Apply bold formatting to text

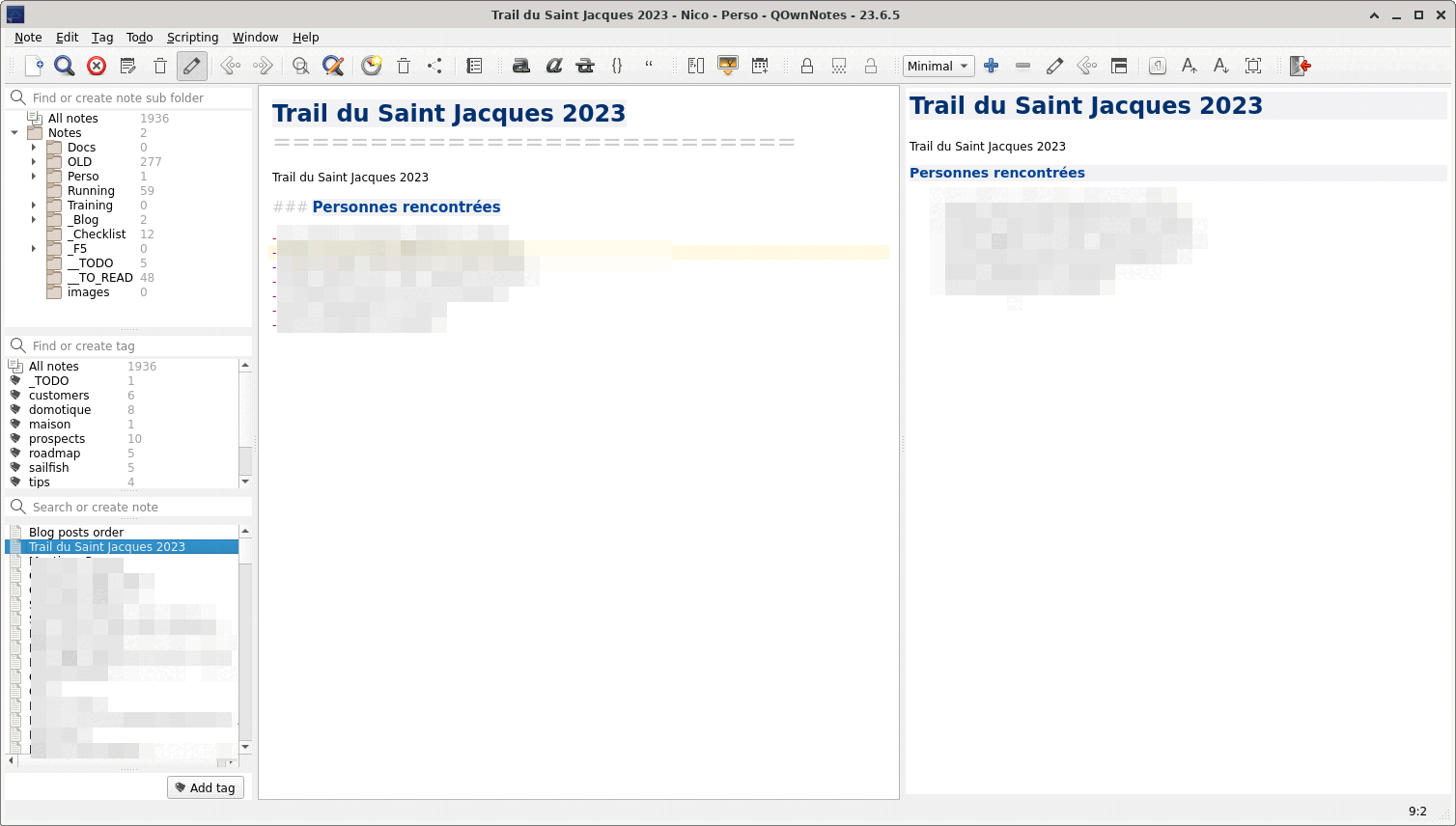521,66
